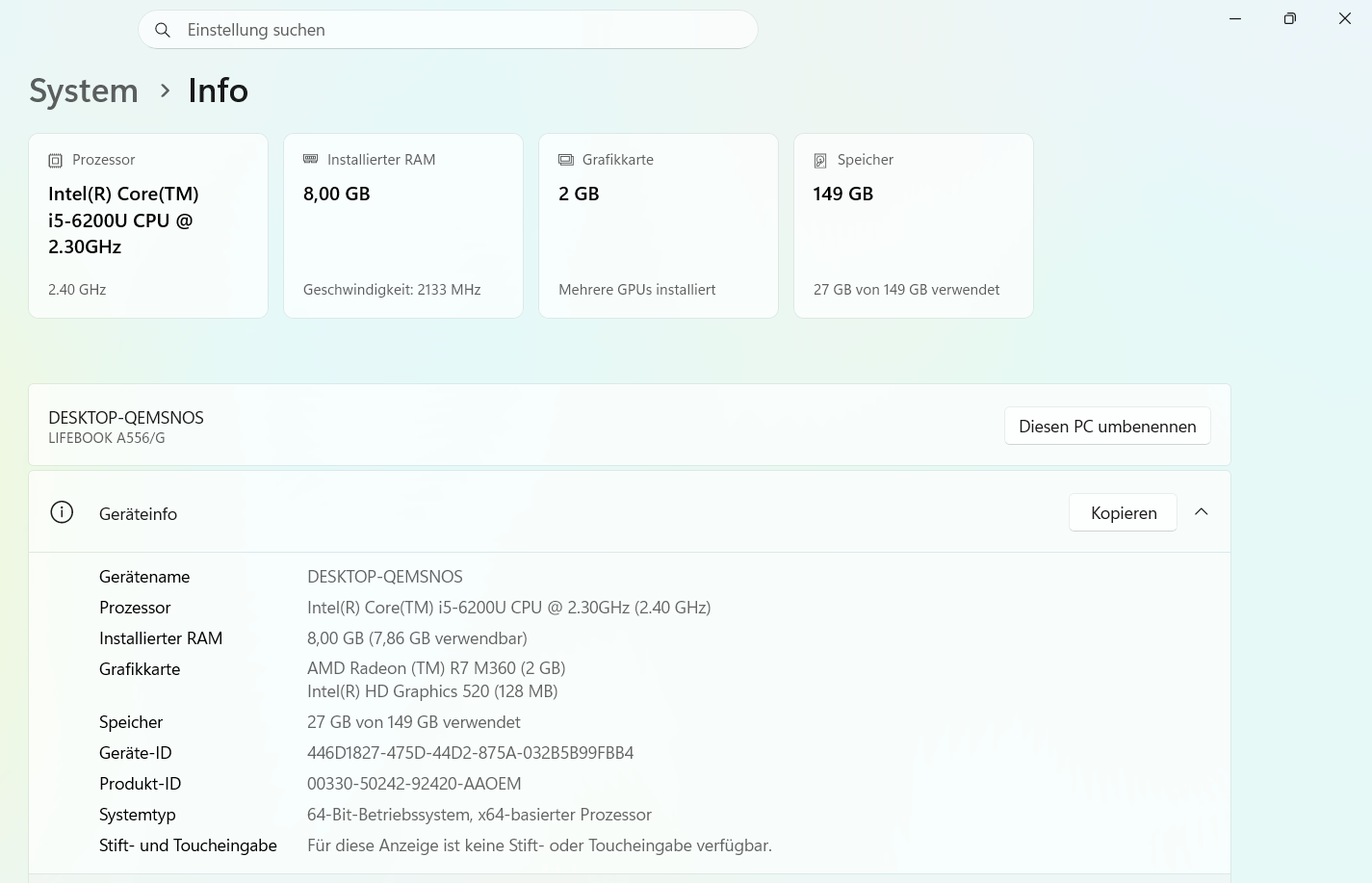Click the pen and touch availability text
The width and height of the screenshot is (1372, 883).
pyautogui.click(x=539, y=845)
